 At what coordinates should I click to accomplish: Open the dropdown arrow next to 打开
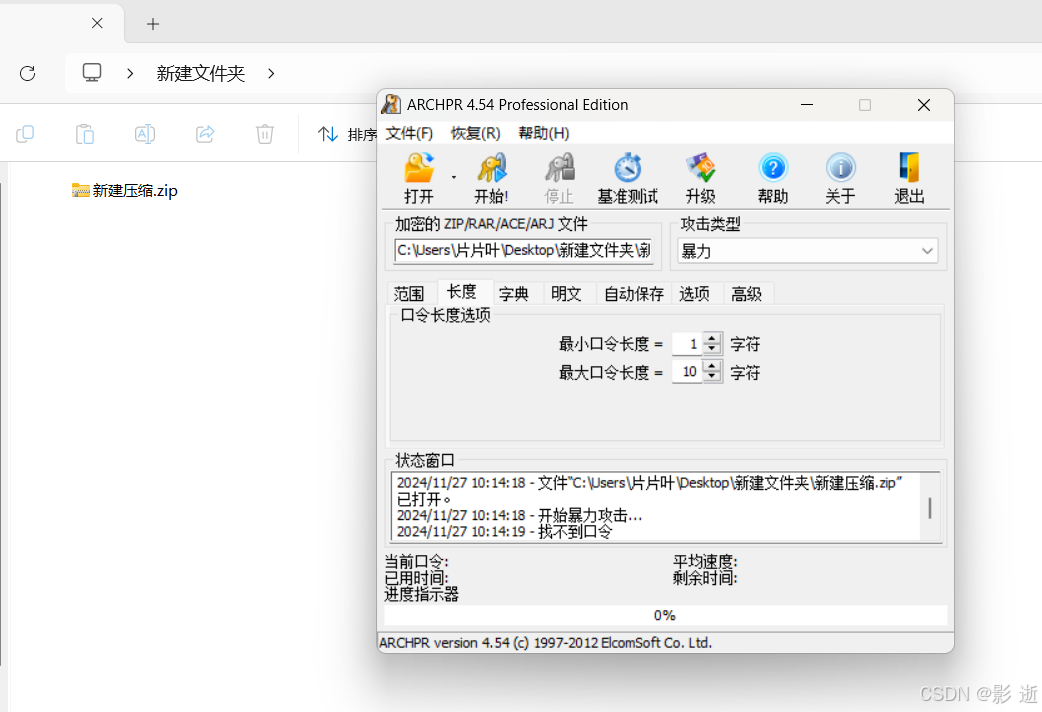454,178
